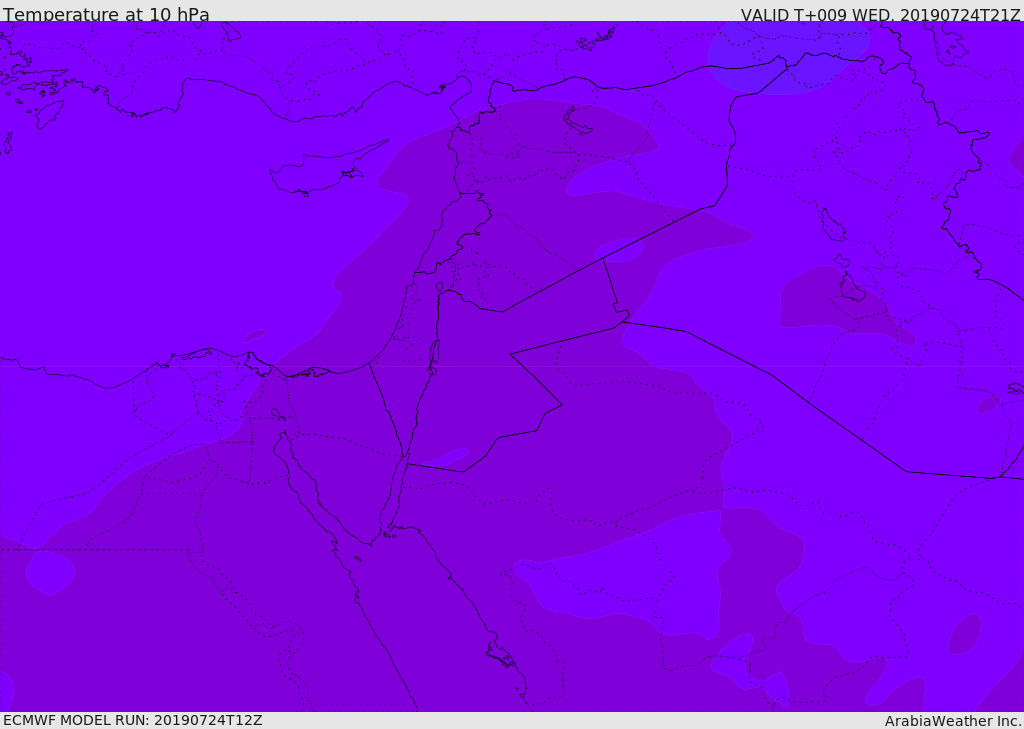Click the 'Temperature at 10 hPa' title text
1024x729 pixels.
click(106, 14)
